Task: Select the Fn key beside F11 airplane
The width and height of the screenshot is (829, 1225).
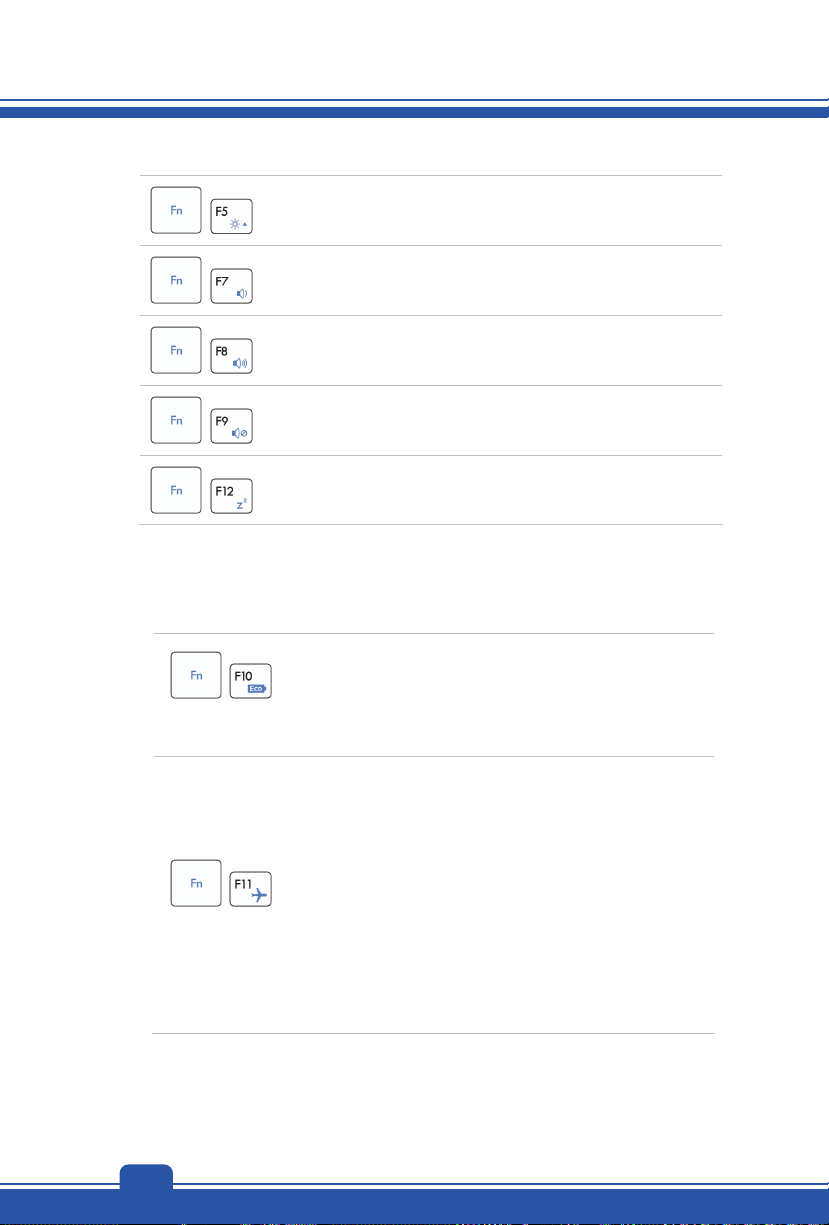Action: [x=196, y=883]
